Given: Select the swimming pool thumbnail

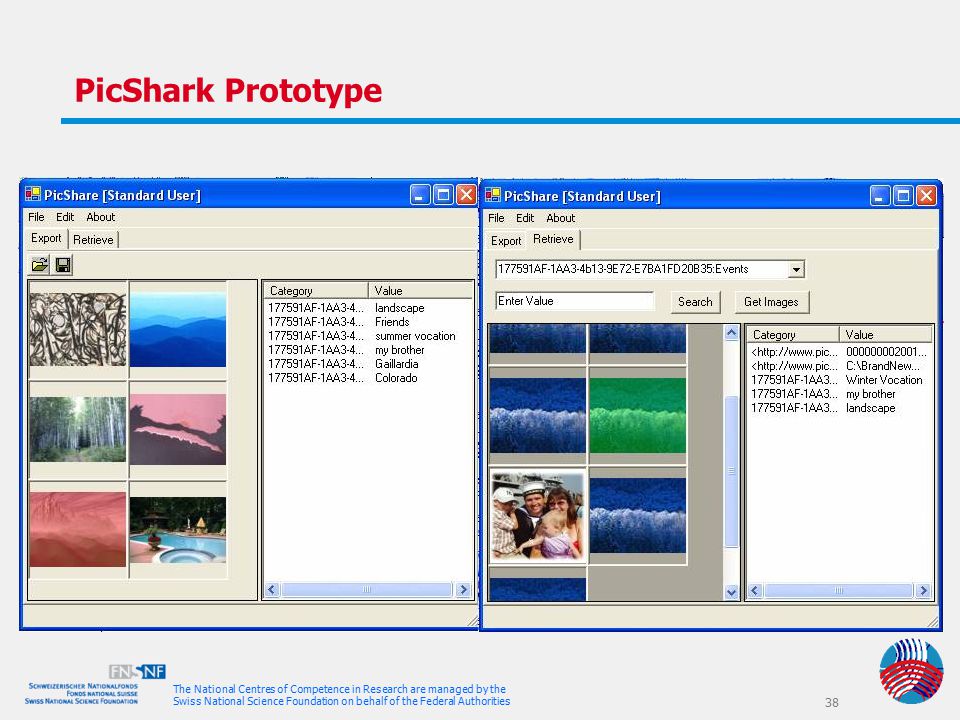Looking at the screenshot, I should point(178,530).
